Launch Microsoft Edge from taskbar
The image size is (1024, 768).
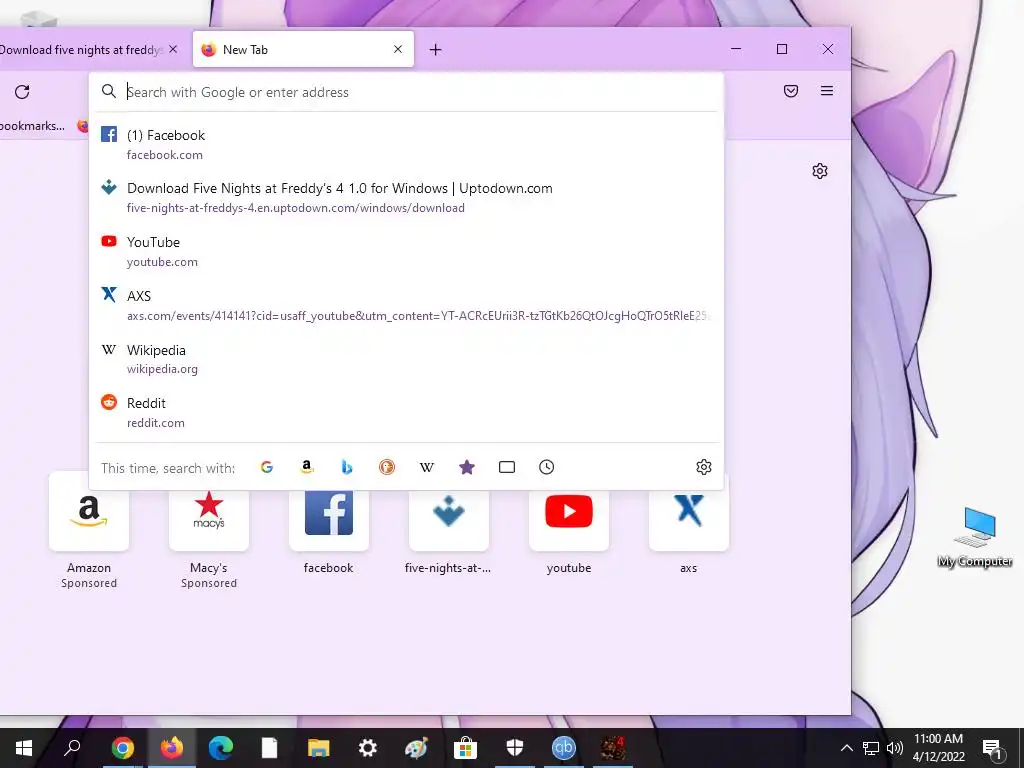coord(221,748)
